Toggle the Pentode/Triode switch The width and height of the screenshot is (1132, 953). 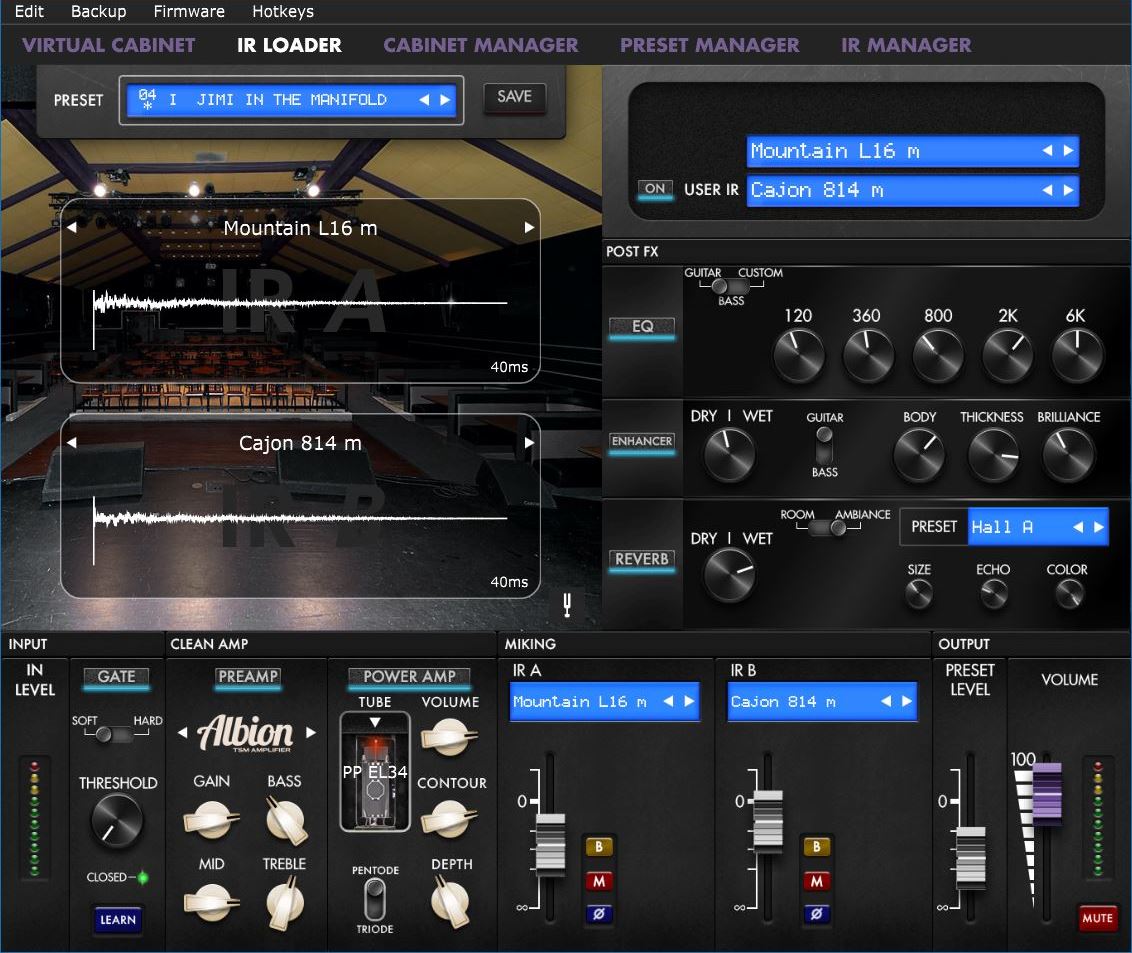tap(374, 898)
